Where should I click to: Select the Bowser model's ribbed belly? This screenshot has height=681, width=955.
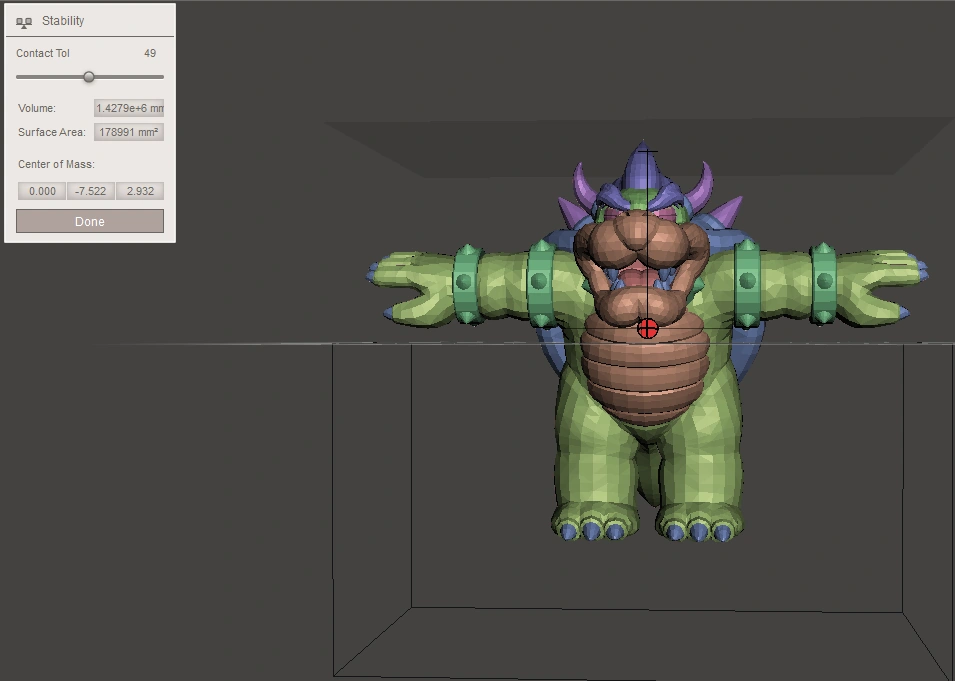point(645,380)
